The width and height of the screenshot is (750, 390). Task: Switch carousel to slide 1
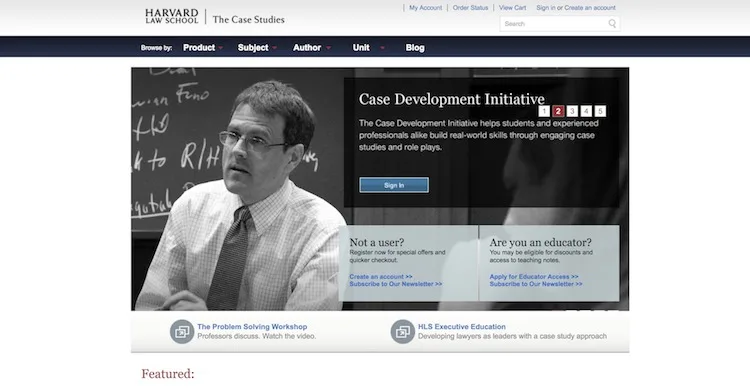[544, 111]
